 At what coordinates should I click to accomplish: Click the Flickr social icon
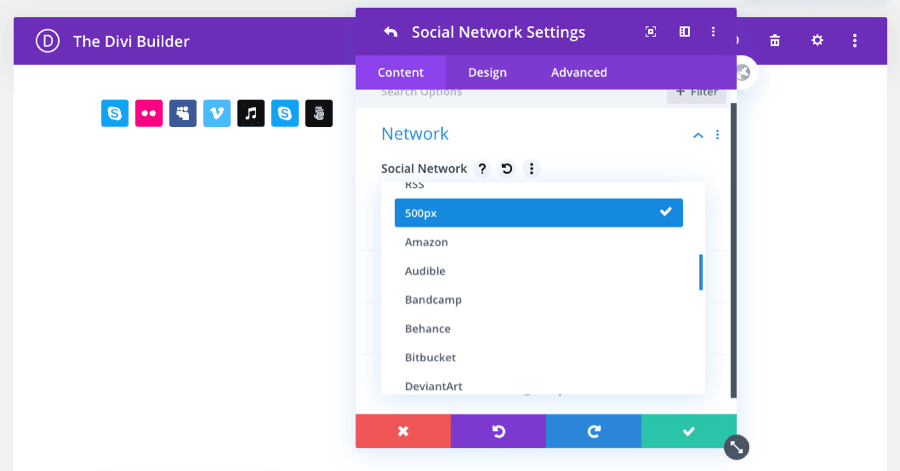[149, 113]
